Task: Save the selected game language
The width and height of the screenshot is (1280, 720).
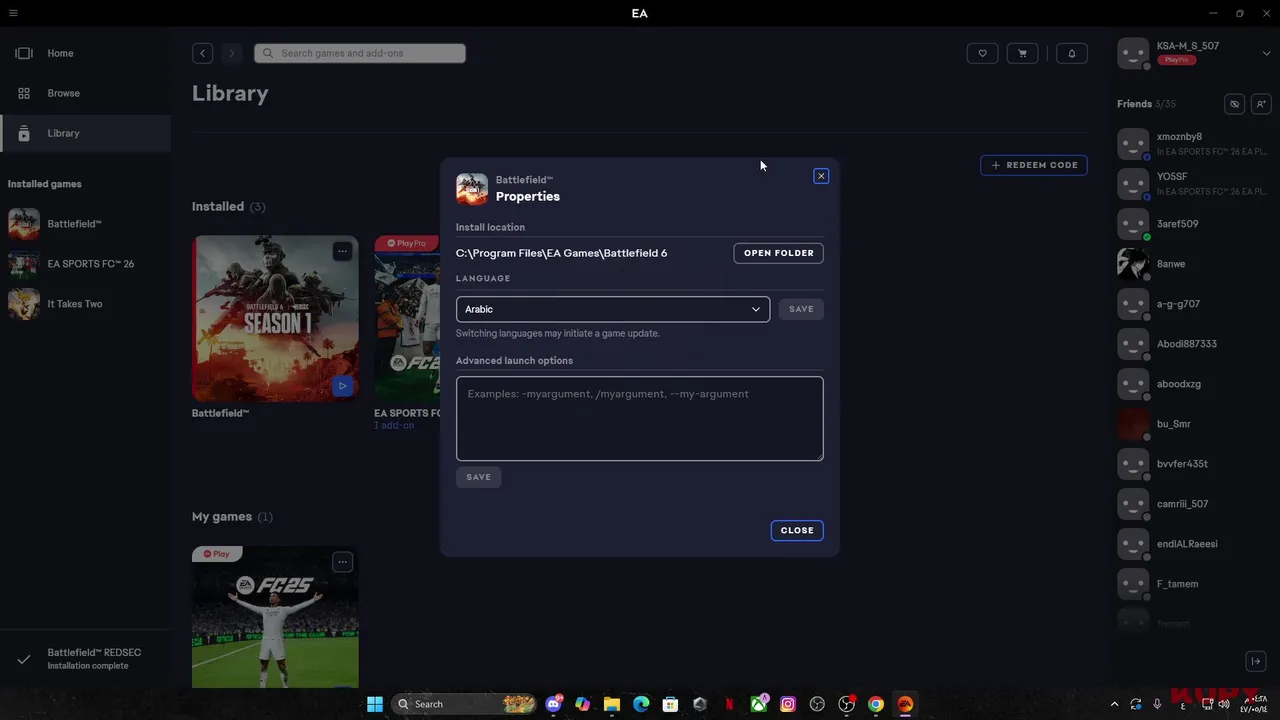Action: tap(801, 309)
